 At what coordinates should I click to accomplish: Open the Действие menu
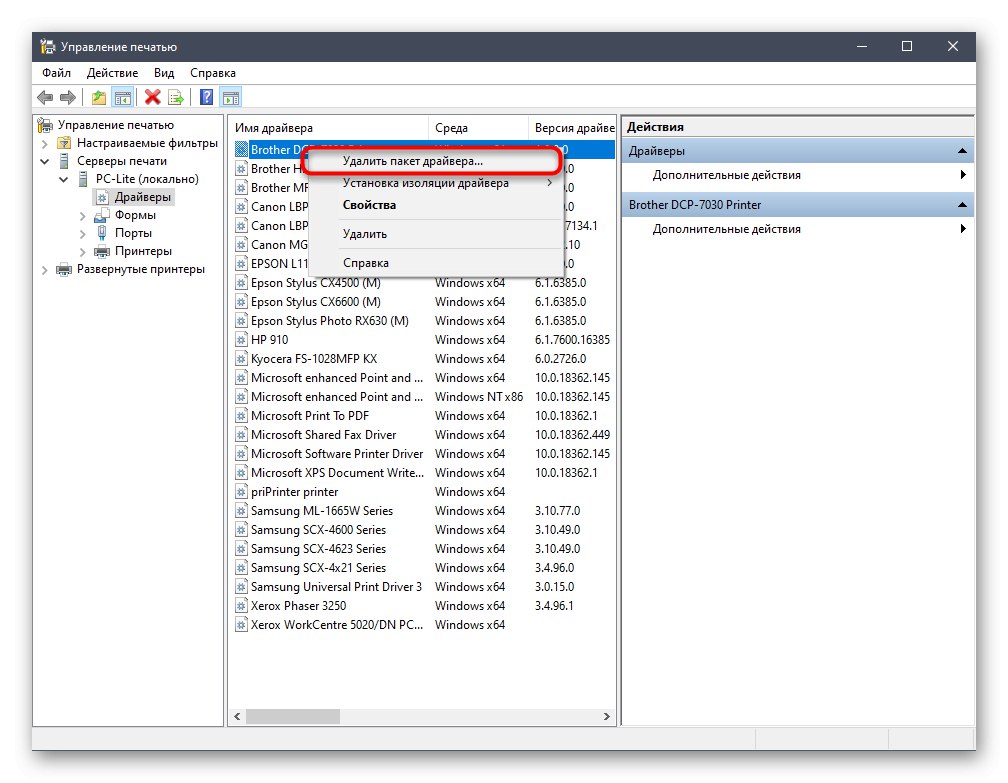112,73
